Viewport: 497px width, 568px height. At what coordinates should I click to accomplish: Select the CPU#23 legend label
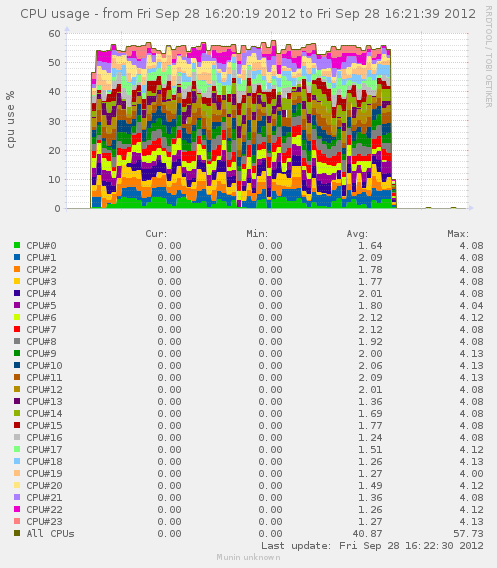click(44, 521)
